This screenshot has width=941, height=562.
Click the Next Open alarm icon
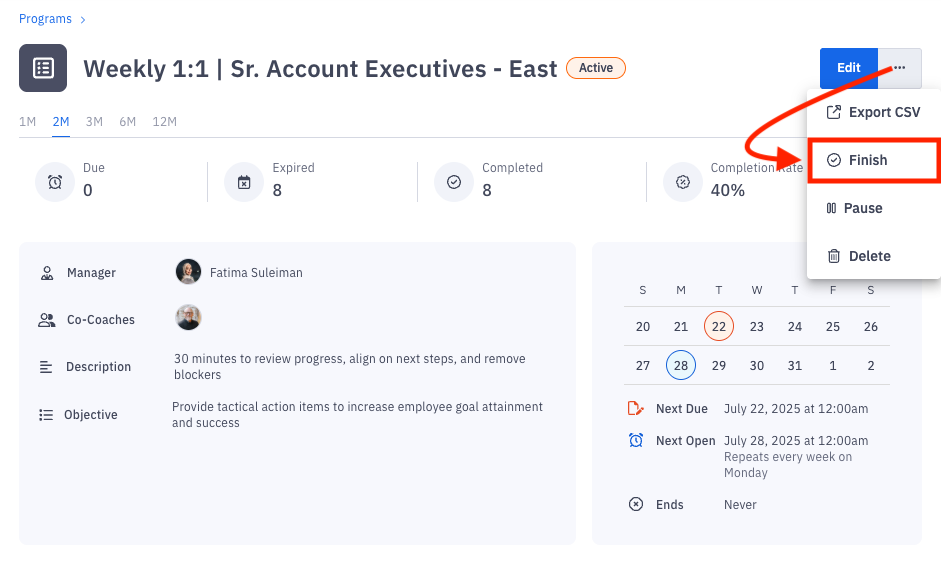click(x=635, y=440)
